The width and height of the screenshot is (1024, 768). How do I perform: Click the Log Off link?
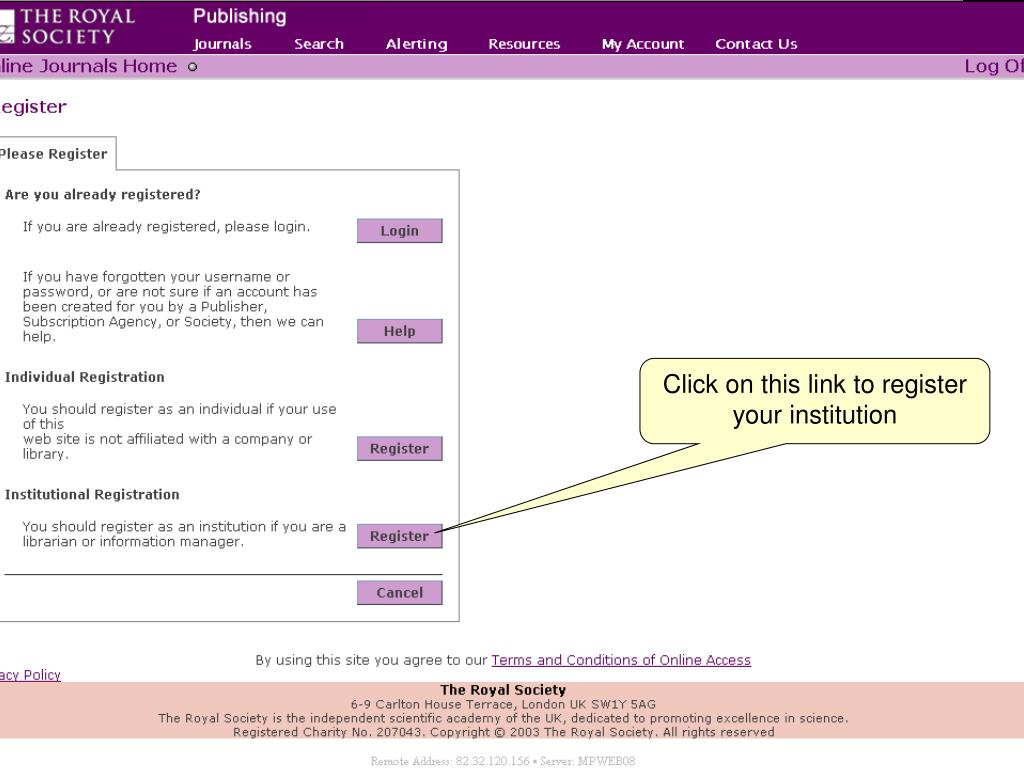pos(994,66)
